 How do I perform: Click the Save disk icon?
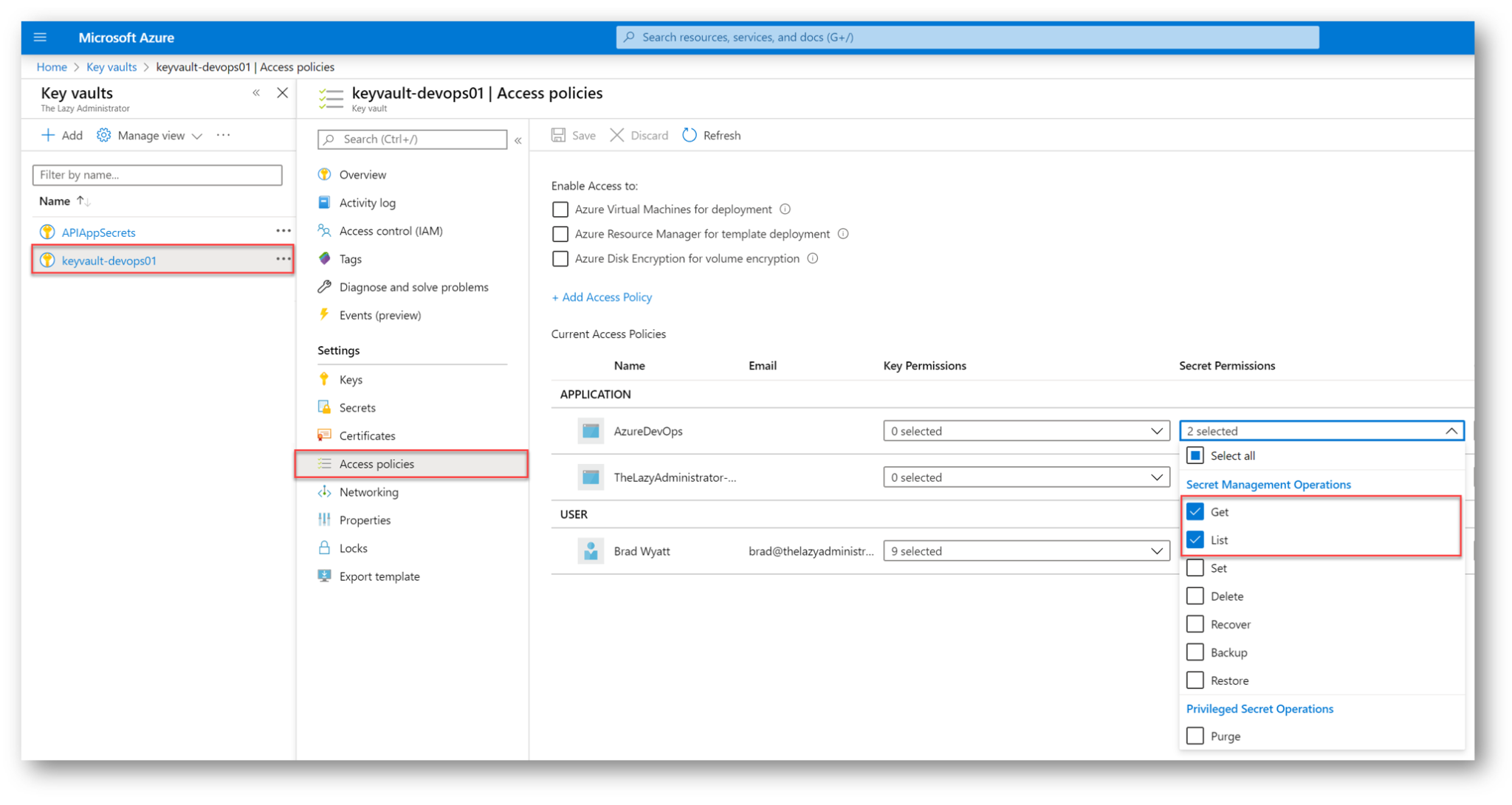coord(559,135)
